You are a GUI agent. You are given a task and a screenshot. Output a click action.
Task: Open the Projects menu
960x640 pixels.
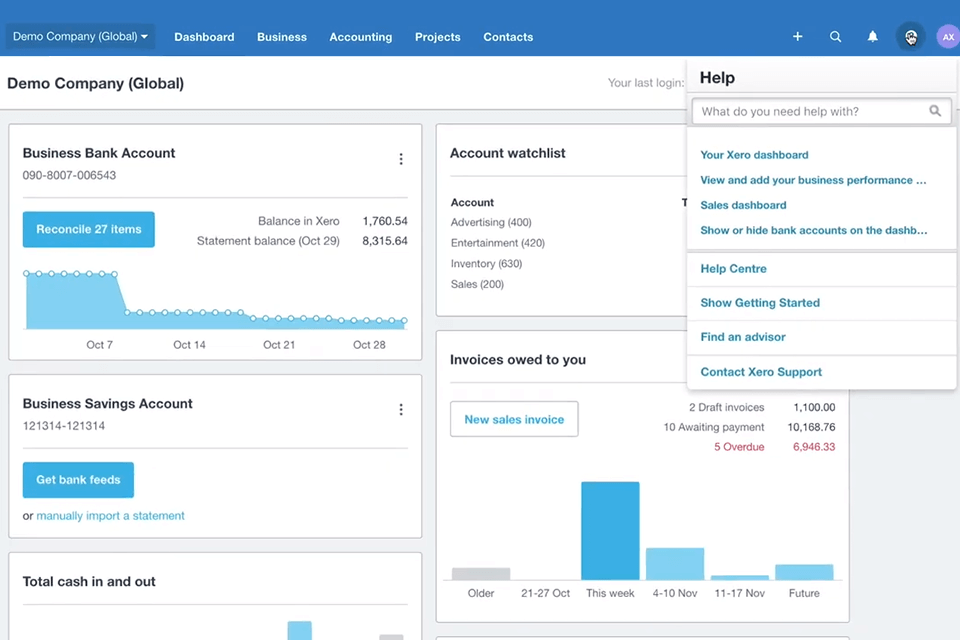[437, 37]
